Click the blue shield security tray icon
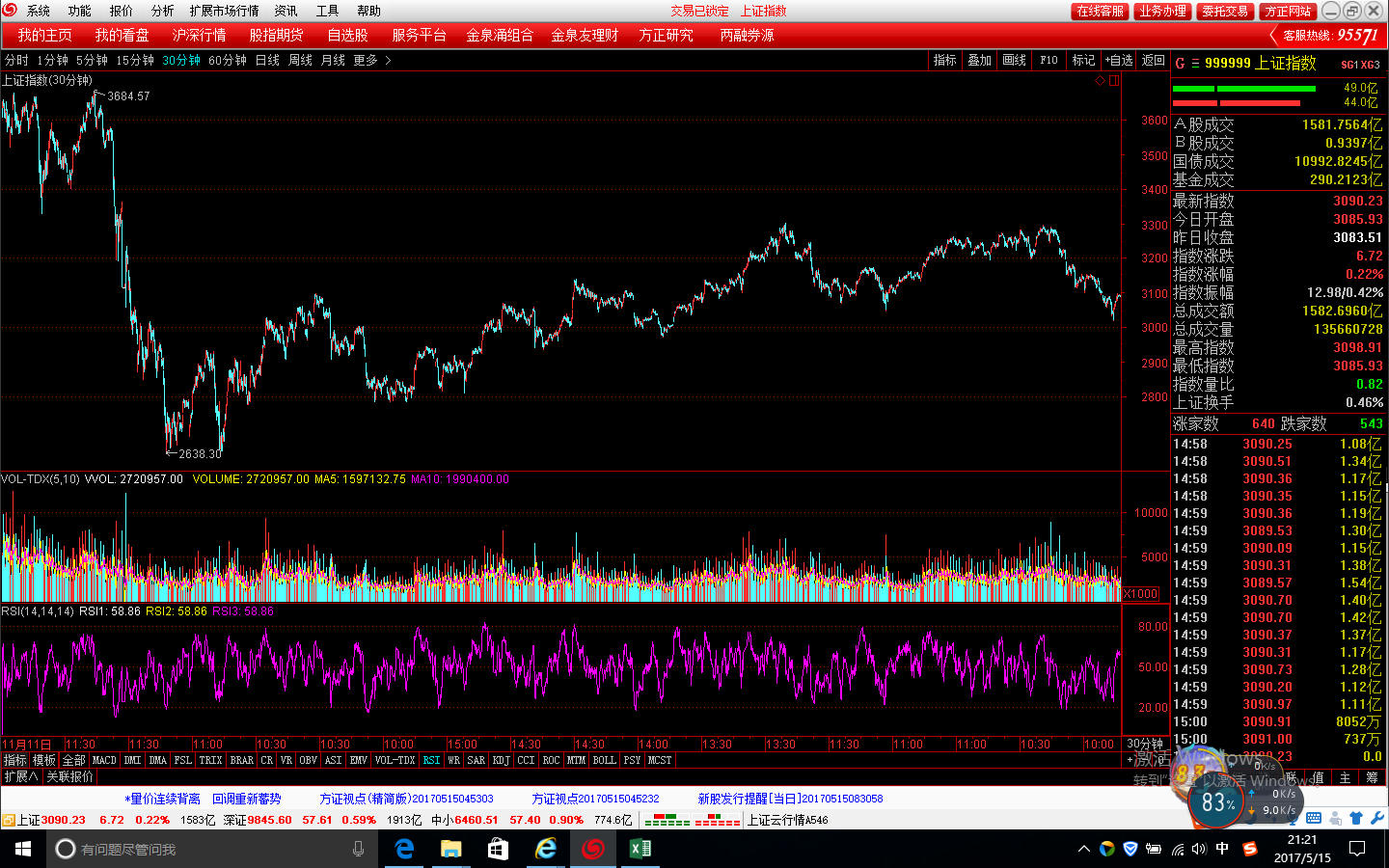 coord(1130,849)
